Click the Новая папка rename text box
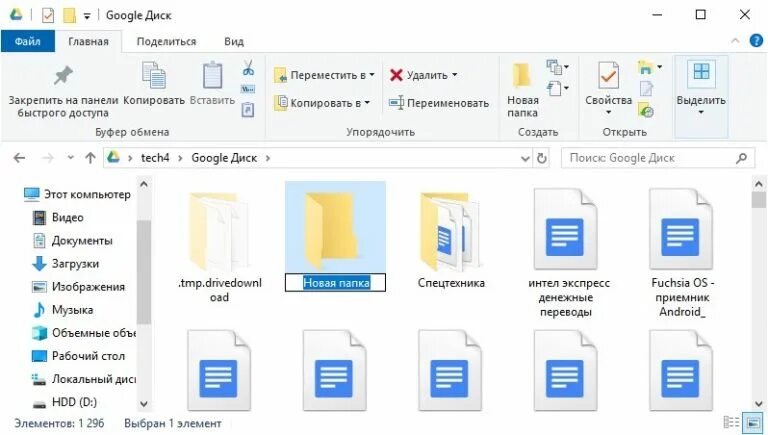Screen dimensions: 768x435 pos(336,283)
